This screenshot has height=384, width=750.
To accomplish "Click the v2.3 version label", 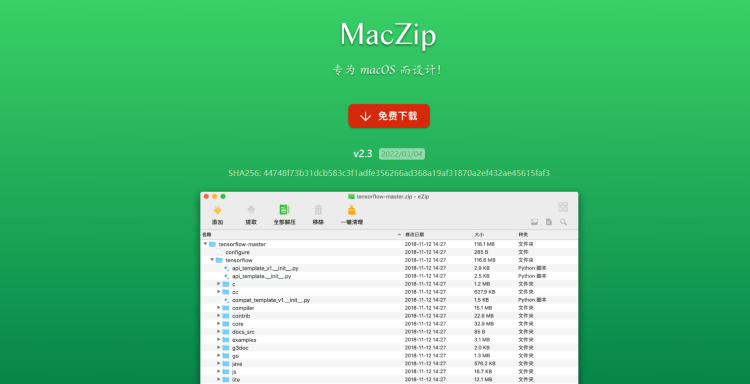I will [363, 154].
